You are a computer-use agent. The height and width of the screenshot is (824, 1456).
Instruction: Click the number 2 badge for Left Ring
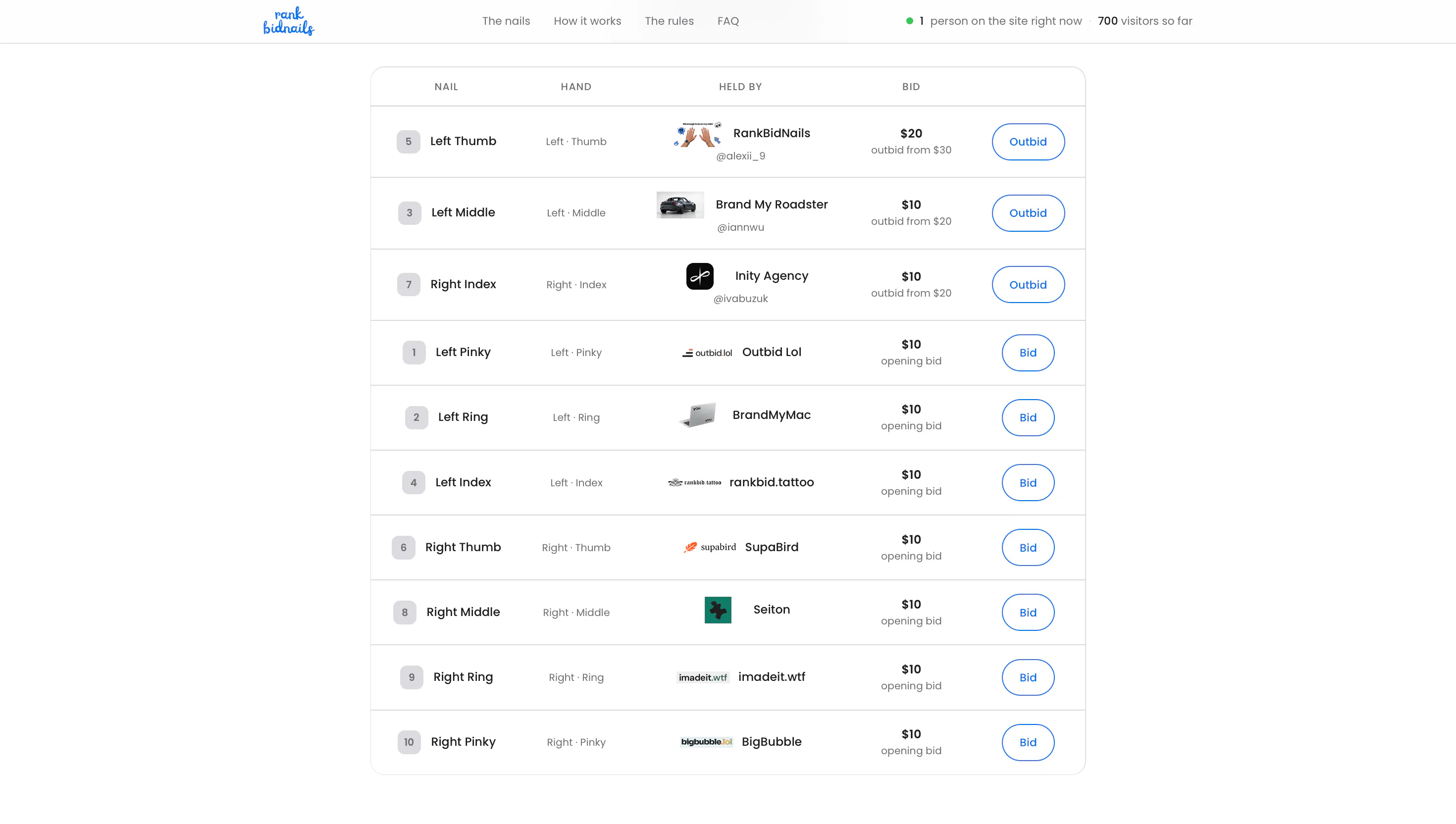pyautogui.click(x=416, y=417)
